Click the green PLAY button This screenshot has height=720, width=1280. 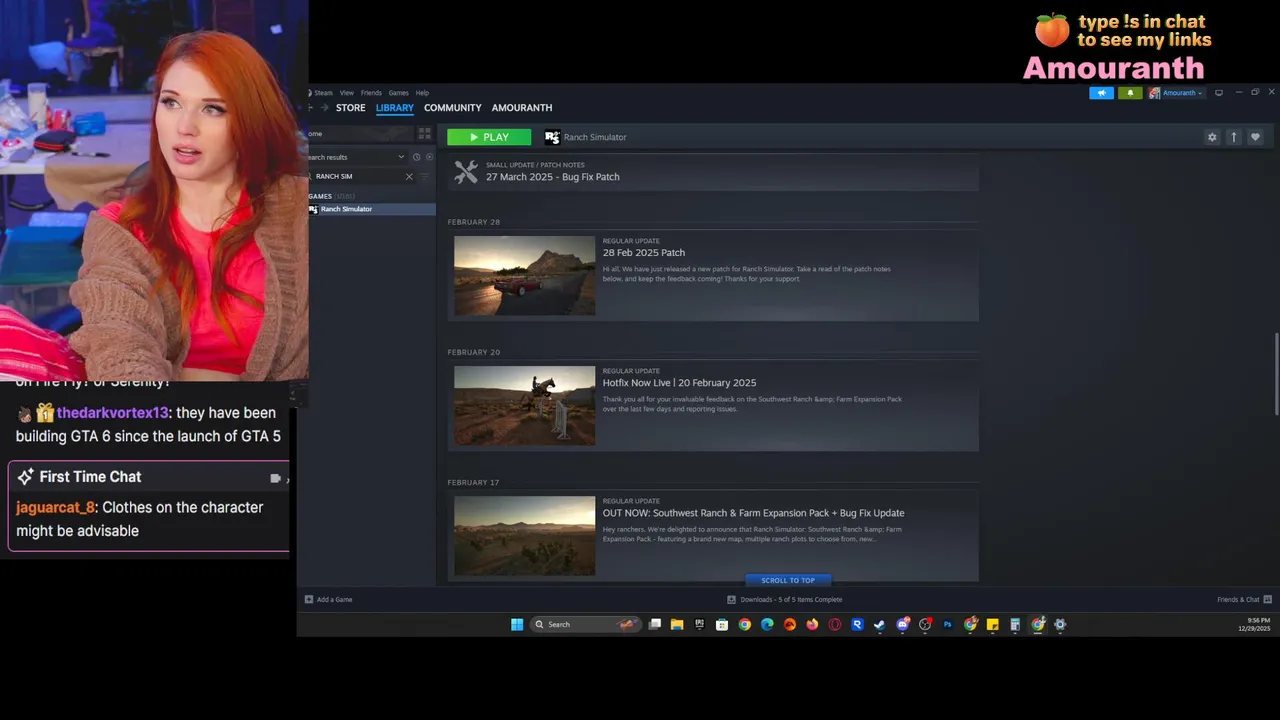click(489, 137)
